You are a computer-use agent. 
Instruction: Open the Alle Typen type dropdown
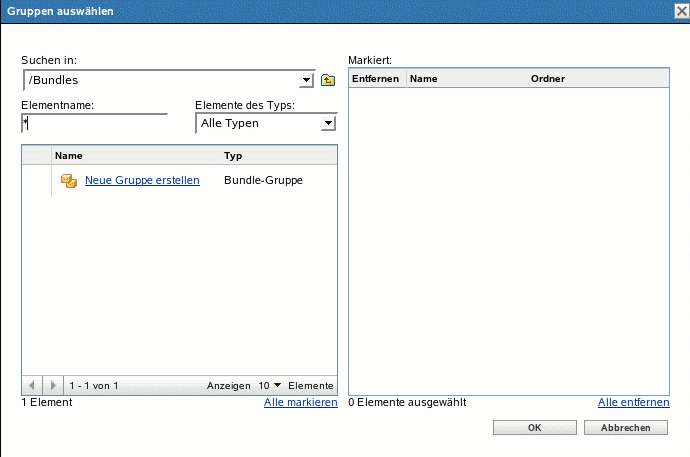pos(328,124)
